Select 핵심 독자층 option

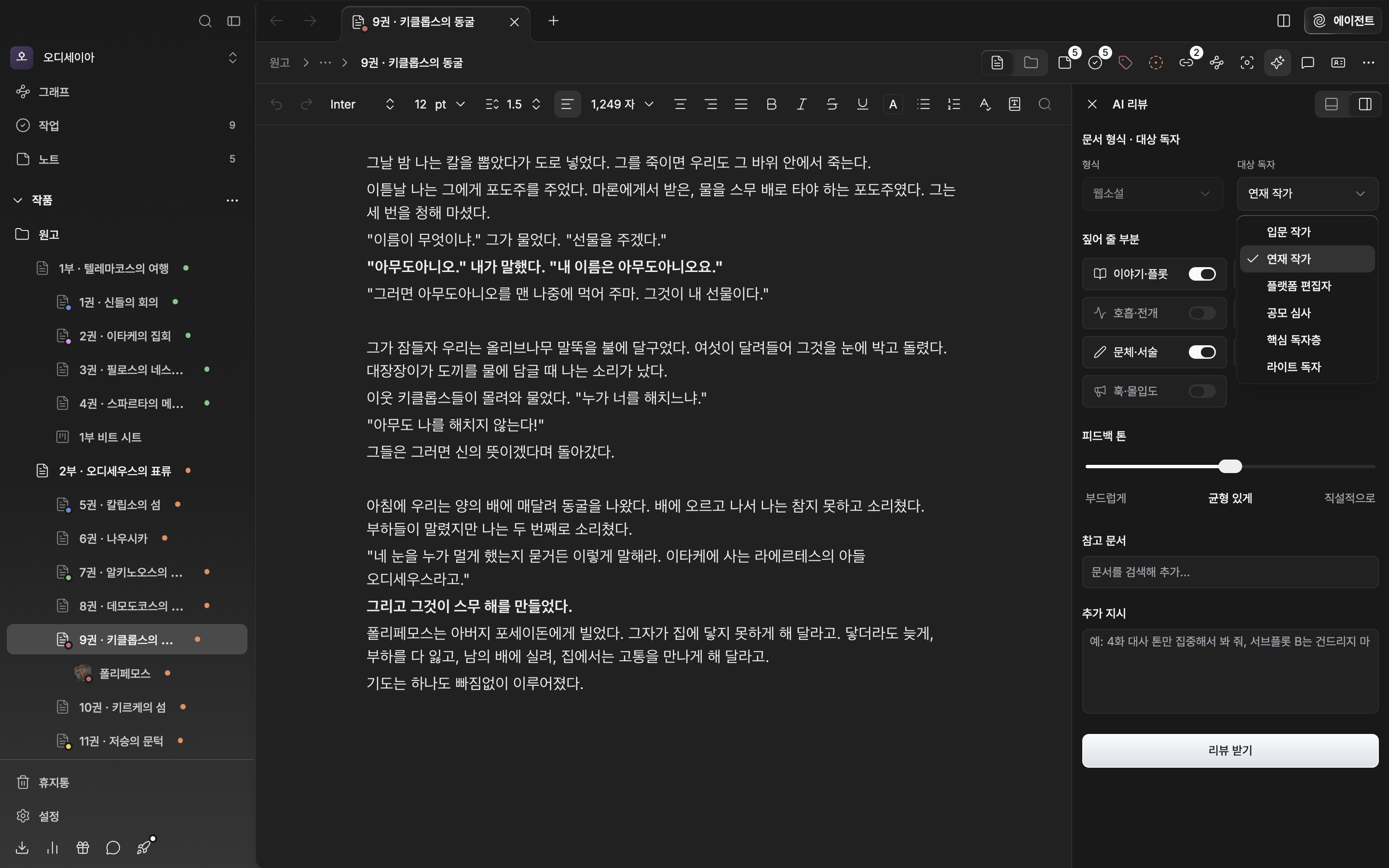[1307, 340]
